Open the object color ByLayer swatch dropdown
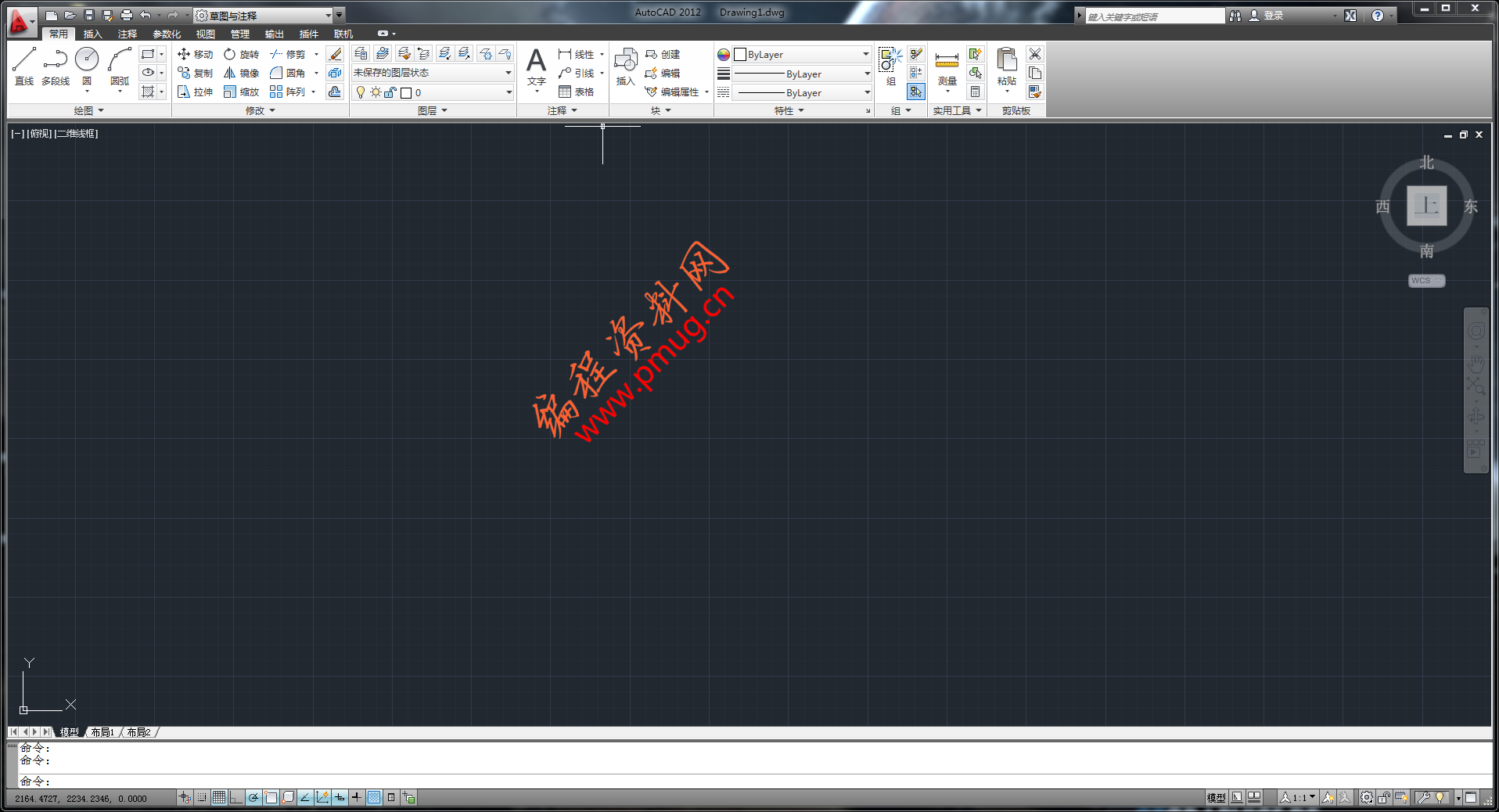Viewport: 1499px width, 812px height. click(801, 54)
